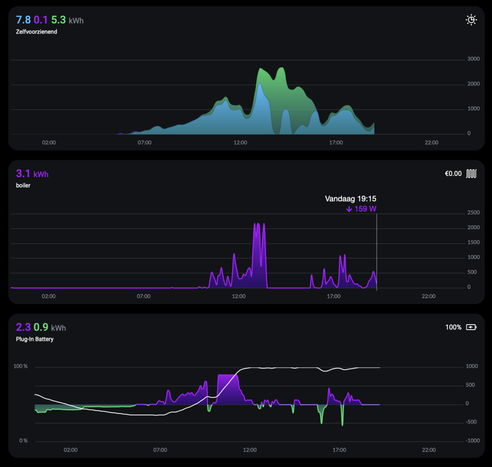This screenshot has width=492, height=467.
Task: Click the 100% battery charge label
Action: 453,327
